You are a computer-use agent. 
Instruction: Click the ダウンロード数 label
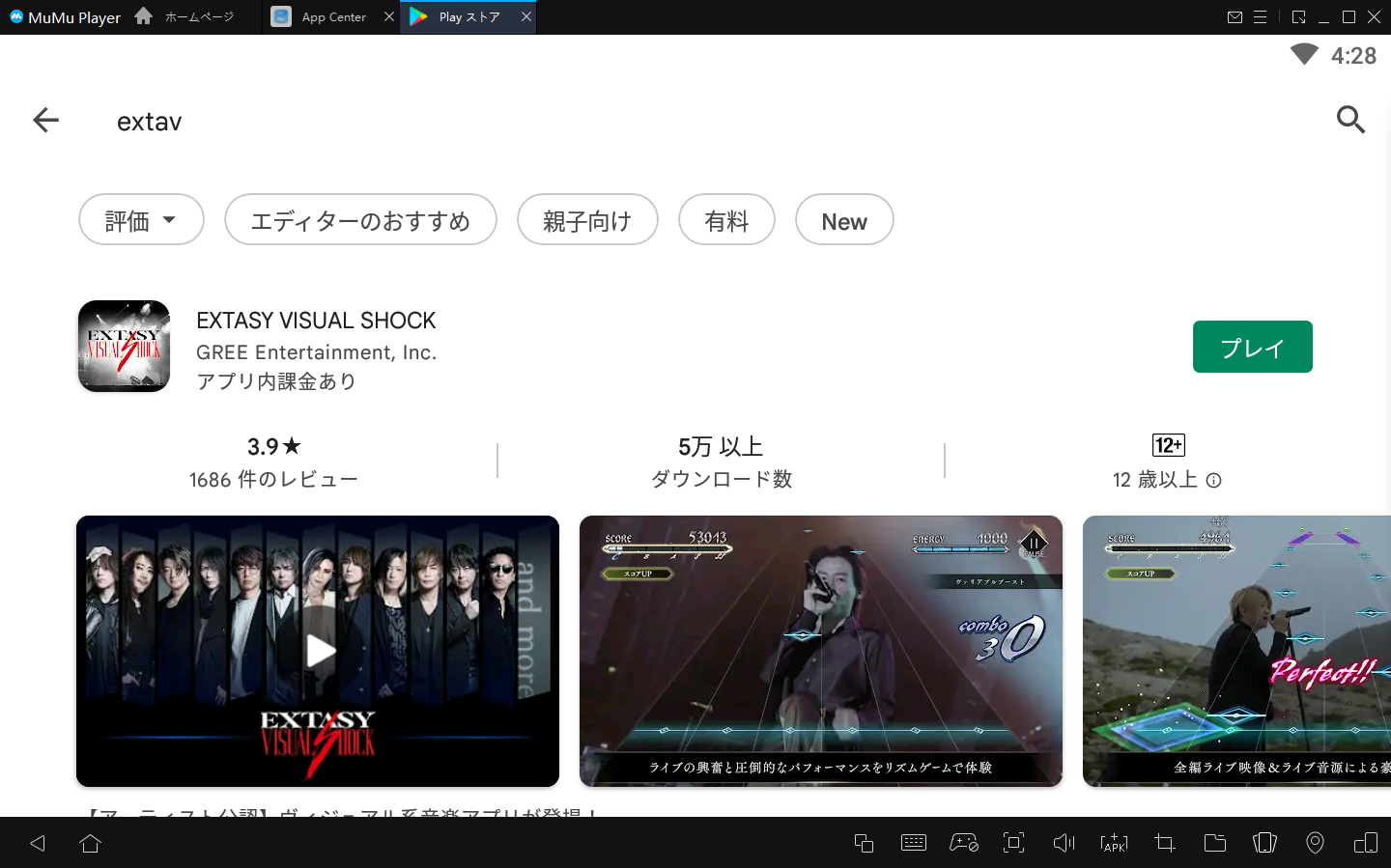tap(722, 479)
